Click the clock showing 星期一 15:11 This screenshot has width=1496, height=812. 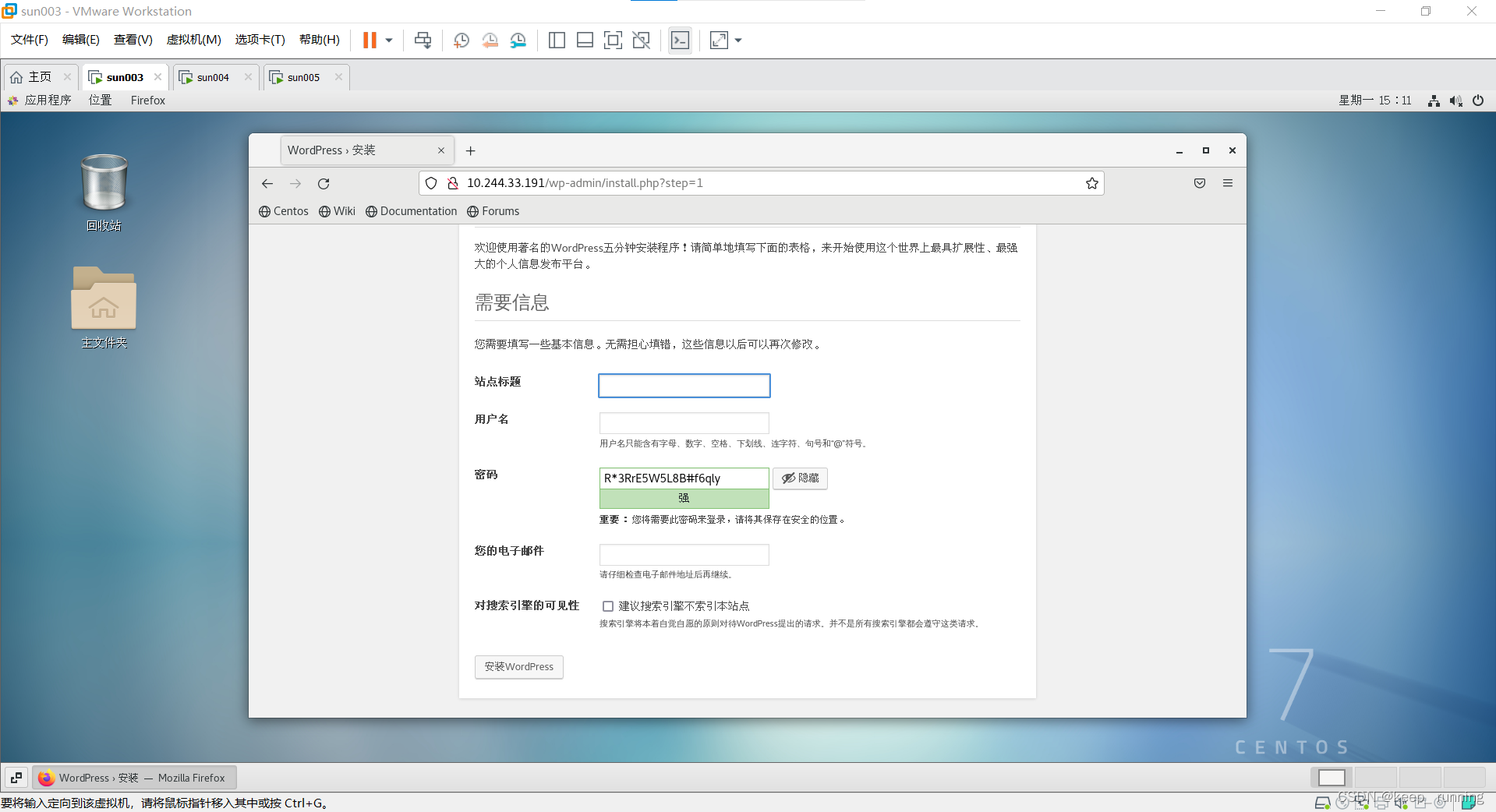coord(1375,100)
